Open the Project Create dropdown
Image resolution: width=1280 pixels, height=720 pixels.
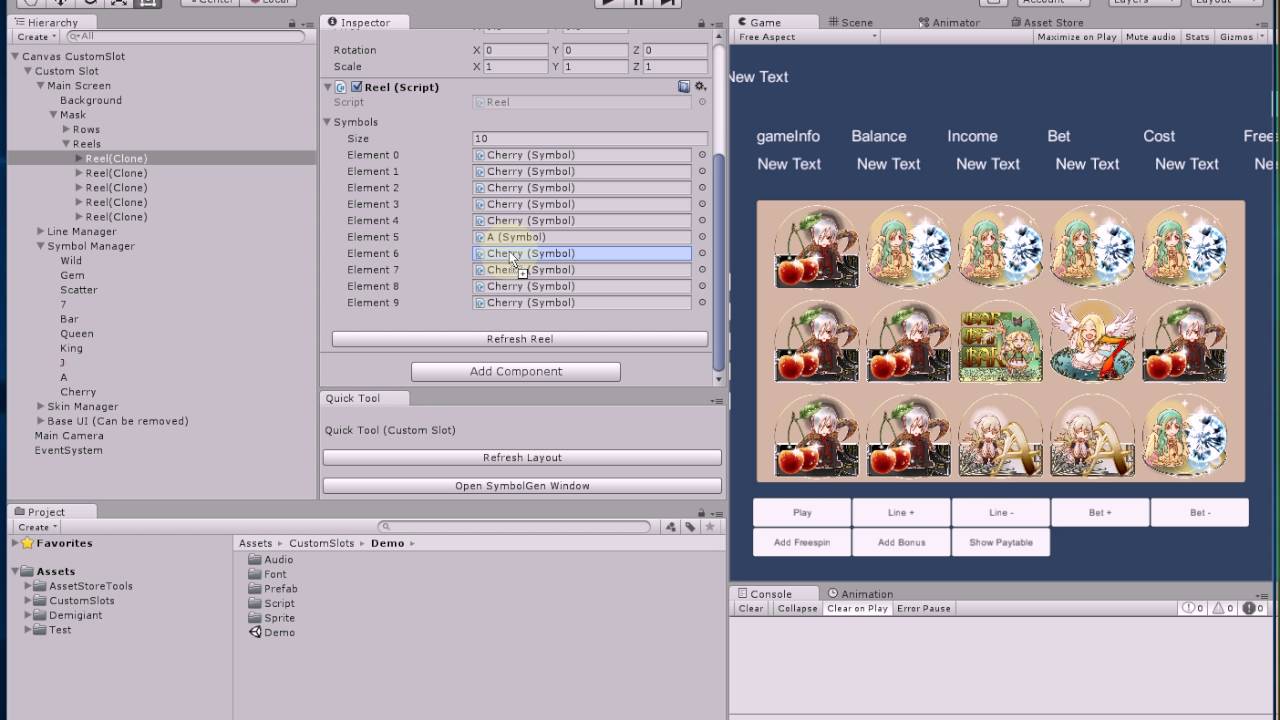tap(37, 527)
